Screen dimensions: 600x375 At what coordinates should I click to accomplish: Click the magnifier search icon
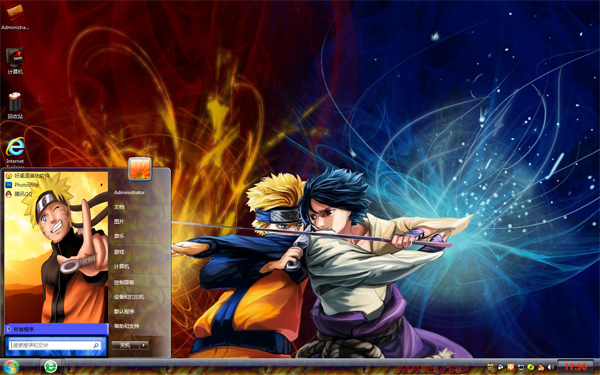pyautogui.click(x=96, y=345)
